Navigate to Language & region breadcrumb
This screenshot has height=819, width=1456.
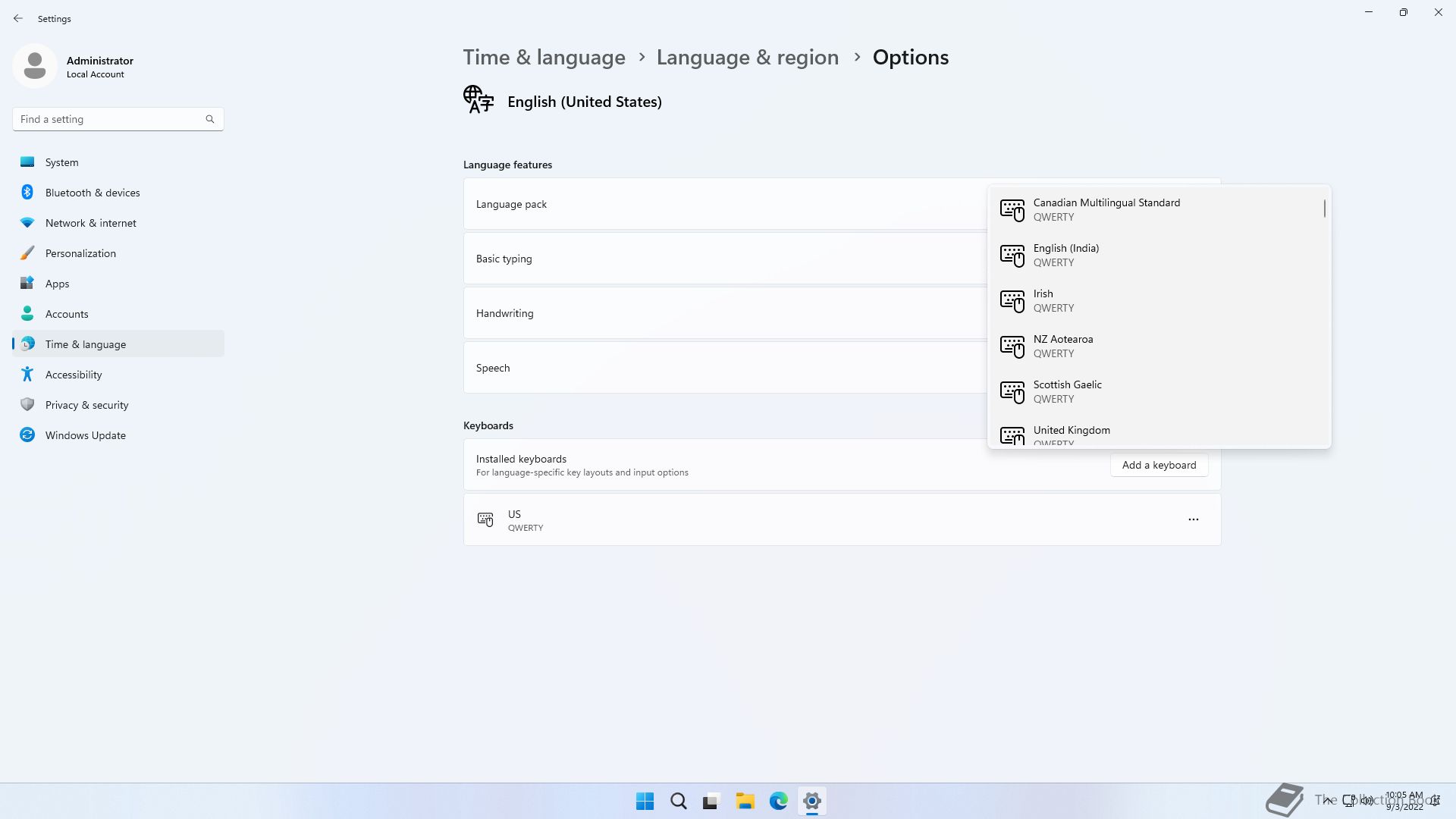(x=747, y=58)
